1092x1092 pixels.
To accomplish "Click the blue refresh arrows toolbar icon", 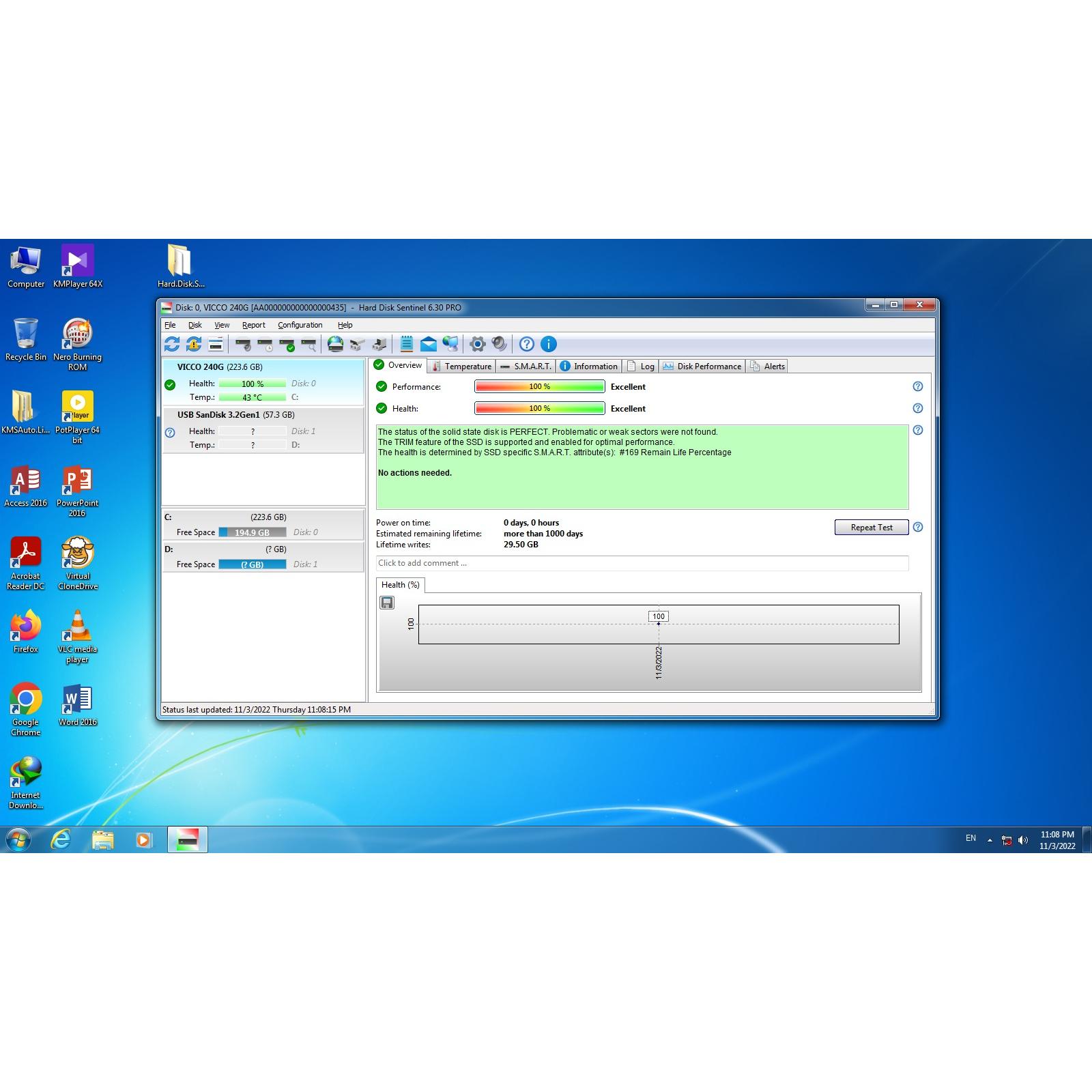I will (x=172, y=344).
